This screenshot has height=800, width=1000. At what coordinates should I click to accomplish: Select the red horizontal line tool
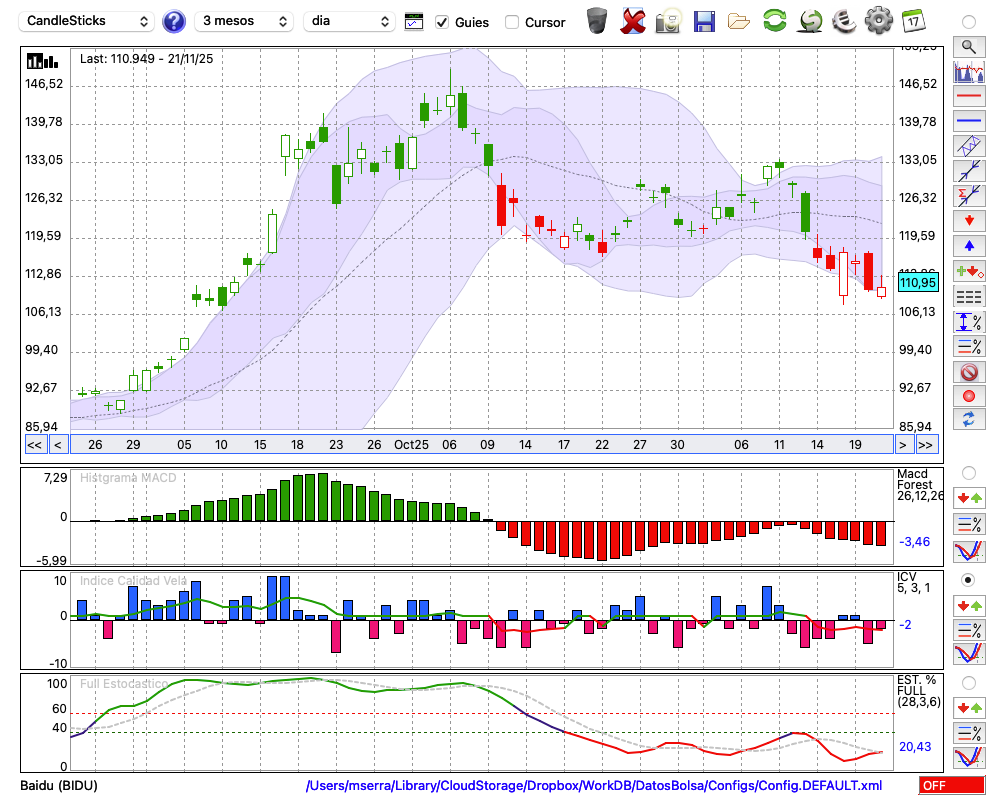pos(968,96)
